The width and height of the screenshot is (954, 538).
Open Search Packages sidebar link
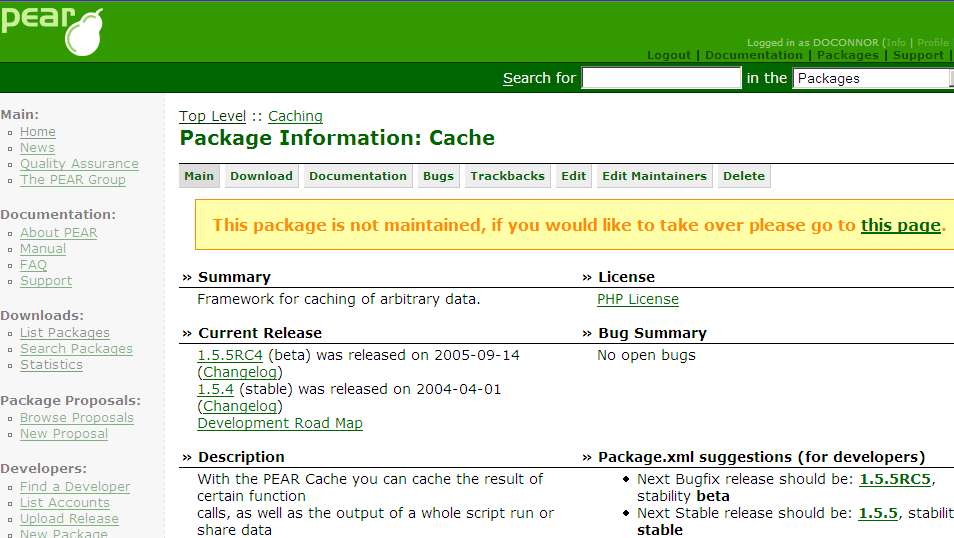coord(77,349)
